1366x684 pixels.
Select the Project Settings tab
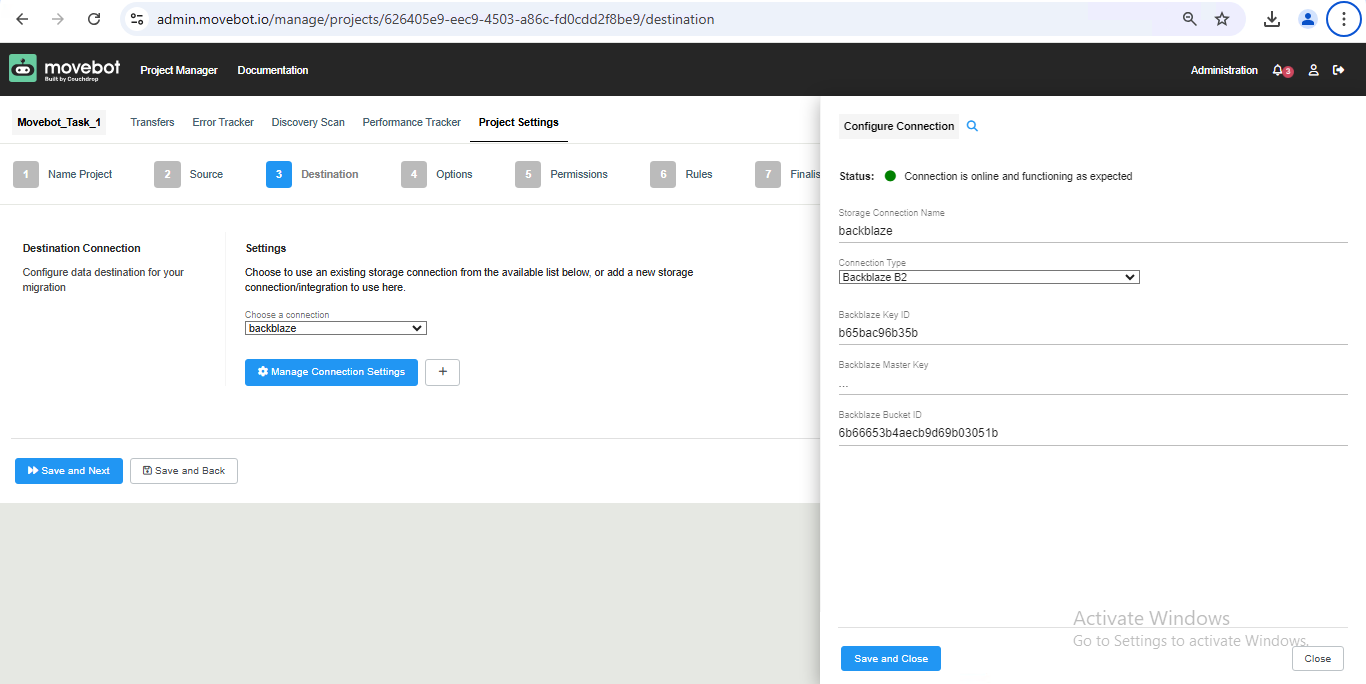[x=519, y=122]
